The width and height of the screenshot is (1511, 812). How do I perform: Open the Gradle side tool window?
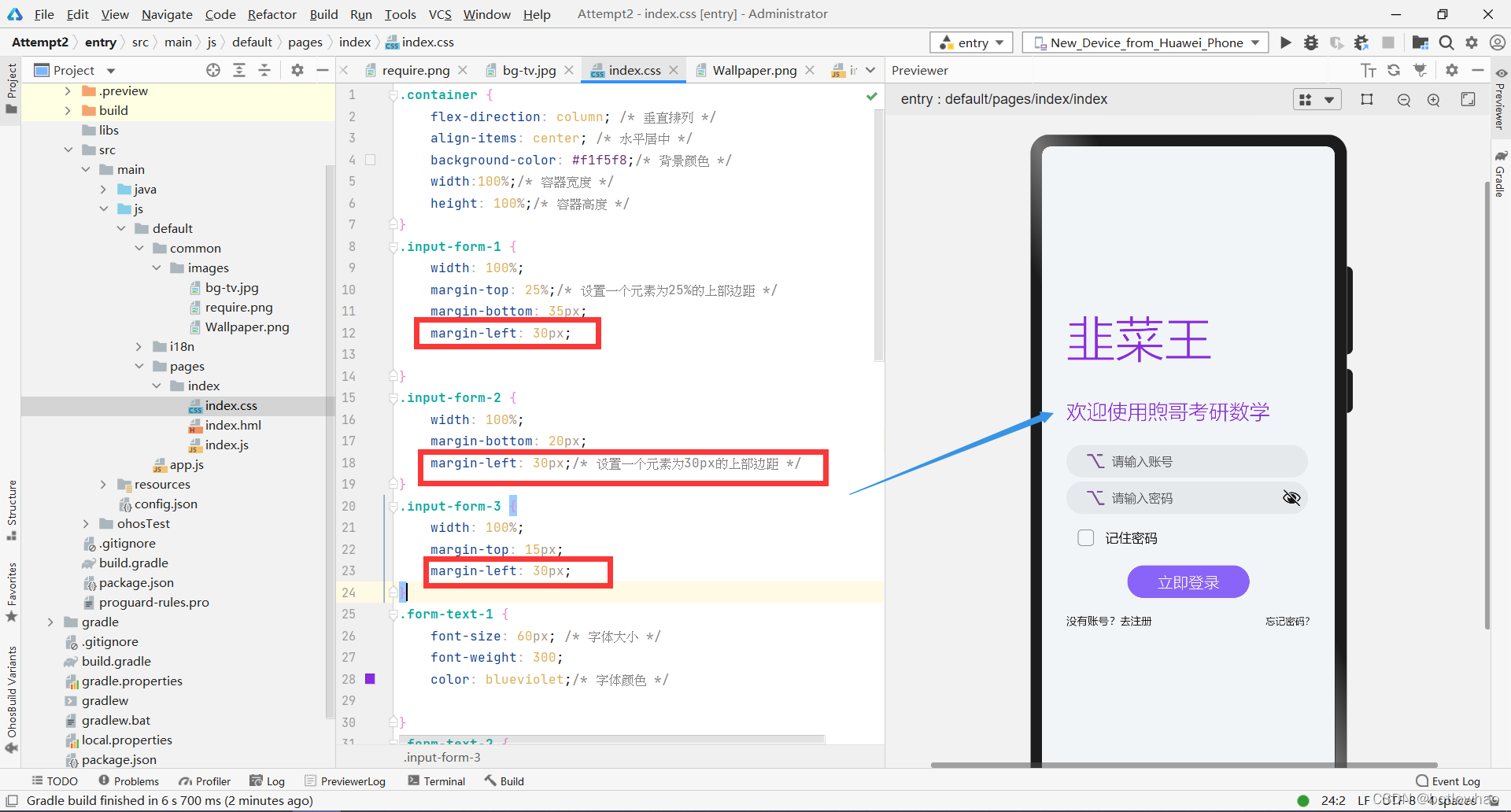point(1500,175)
